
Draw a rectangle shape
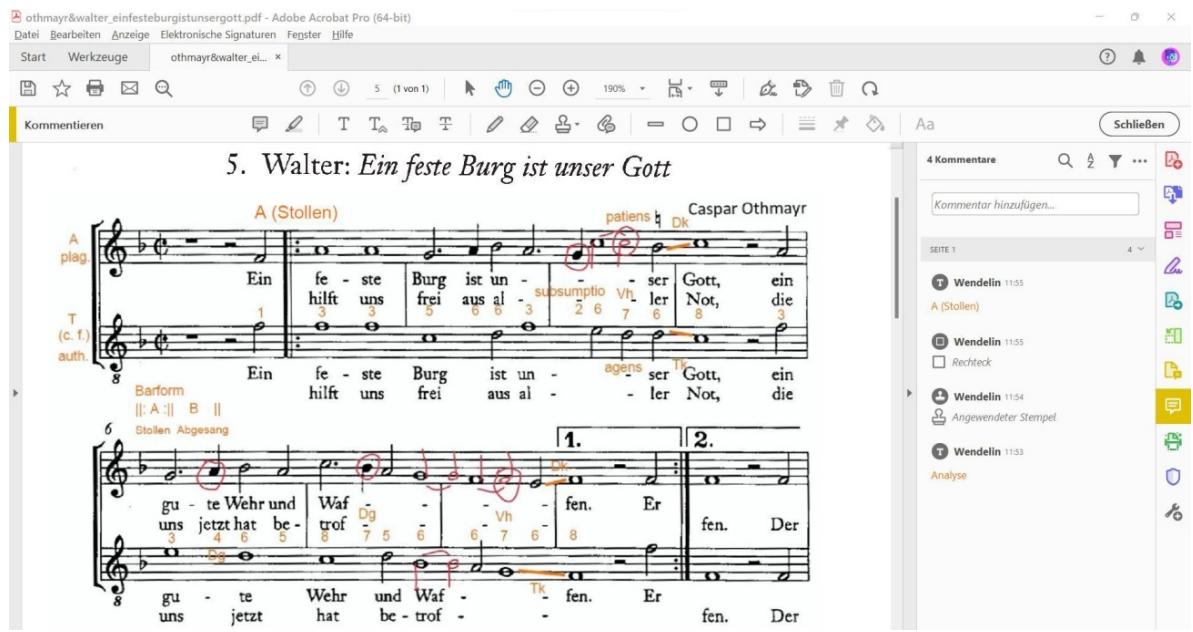tap(724, 124)
